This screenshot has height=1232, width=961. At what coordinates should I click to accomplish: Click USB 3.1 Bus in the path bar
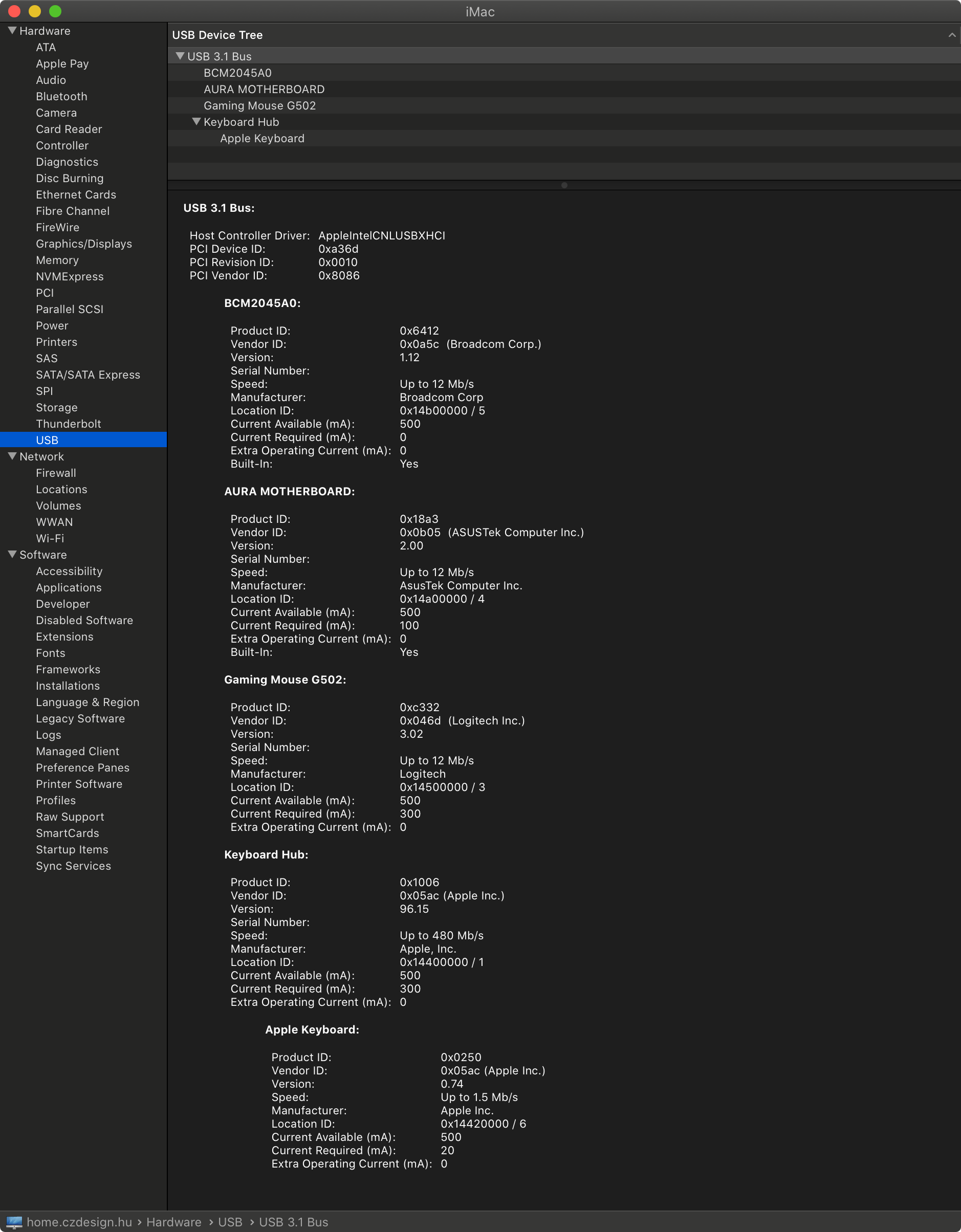click(x=293, y=1222)
